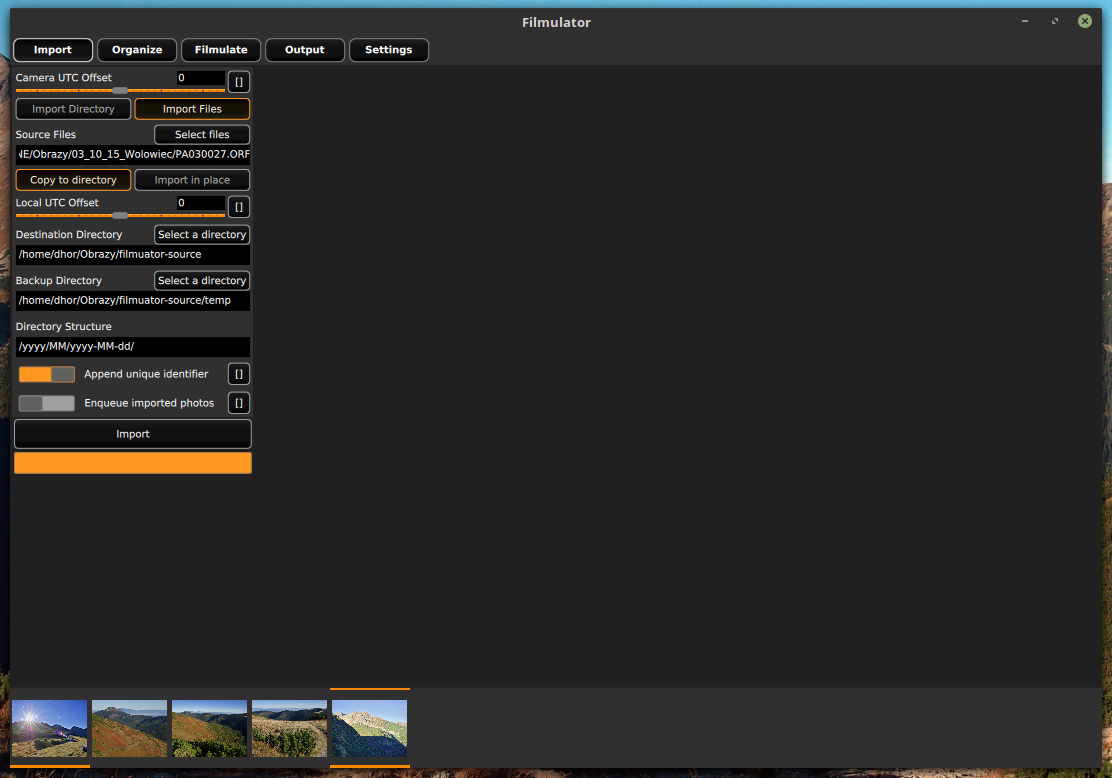The width and height of the screenshot is (1112, 778).
Task: Select the third filmstrip thumbnail
Action: coord(209,728)
